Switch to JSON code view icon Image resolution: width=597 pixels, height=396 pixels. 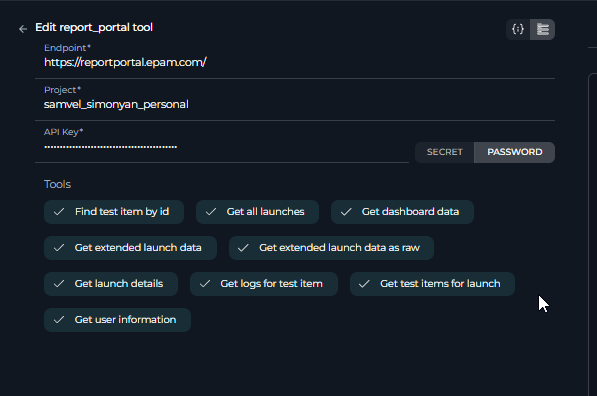click(x=518, y=29)
